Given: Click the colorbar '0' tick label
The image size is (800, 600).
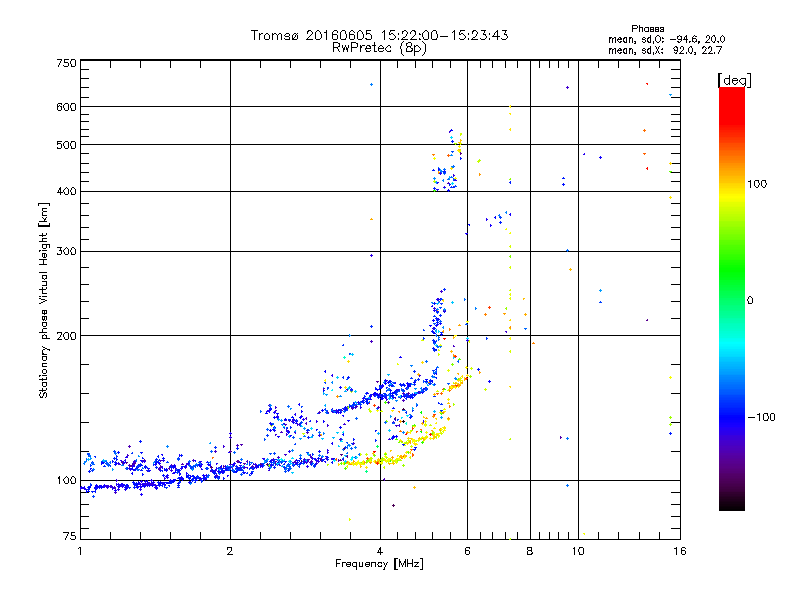Looking at the screenshot, I should click(749, 300).
